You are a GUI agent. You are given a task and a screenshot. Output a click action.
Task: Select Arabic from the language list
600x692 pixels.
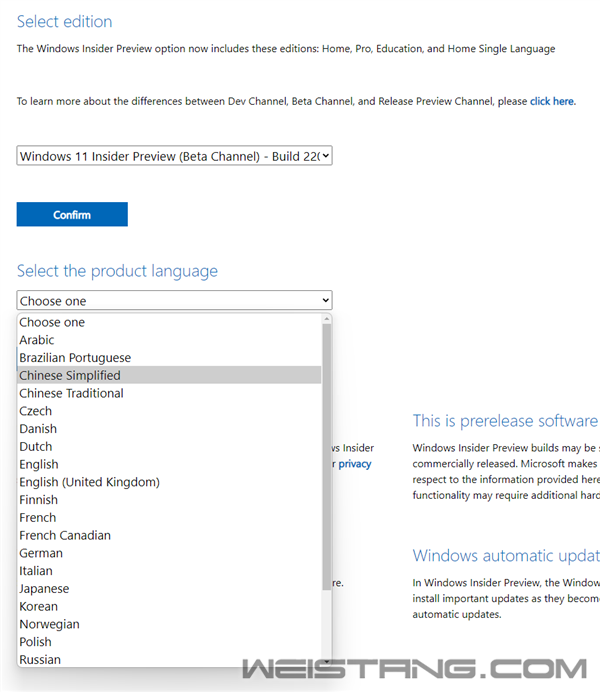coord(170,340)
